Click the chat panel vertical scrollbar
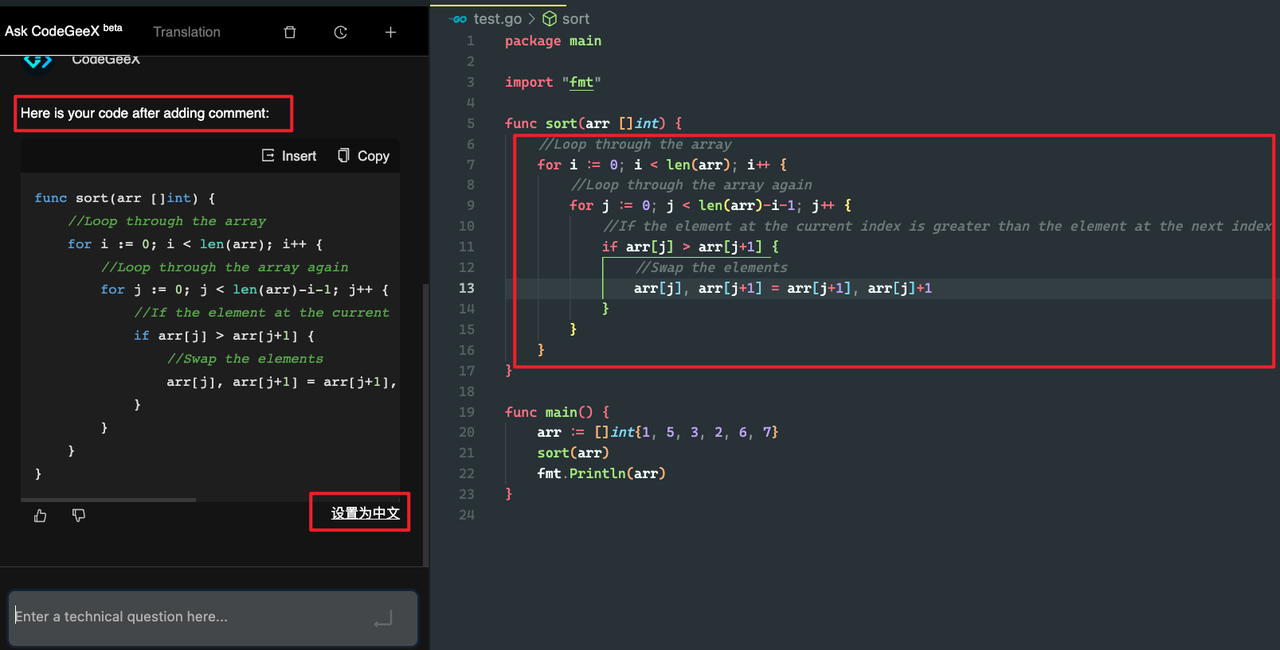Screen dimensions: 1280x650 425,420
